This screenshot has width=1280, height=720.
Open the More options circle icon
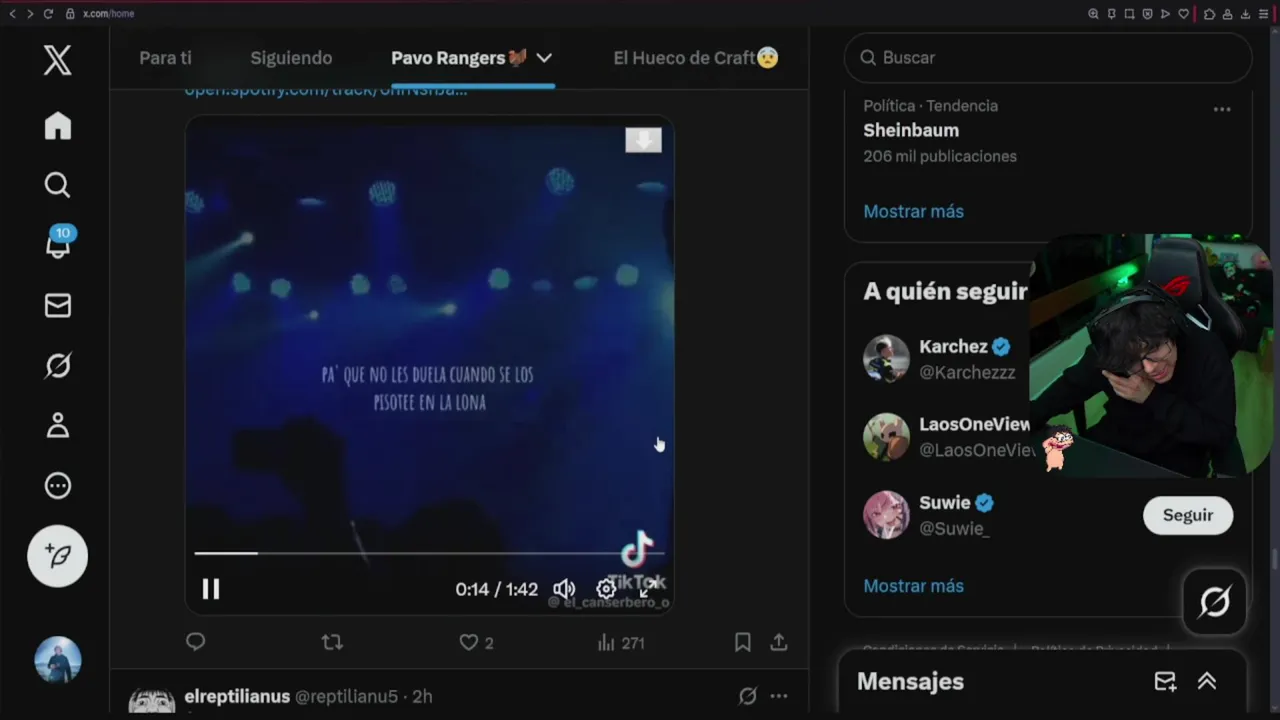57,486
